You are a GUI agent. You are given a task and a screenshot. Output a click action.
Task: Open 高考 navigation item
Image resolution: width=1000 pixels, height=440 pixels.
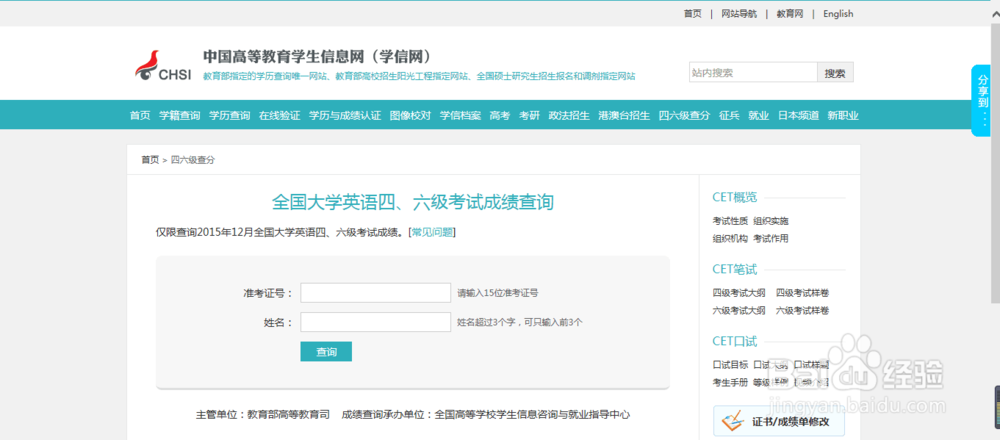click(500, 115)
